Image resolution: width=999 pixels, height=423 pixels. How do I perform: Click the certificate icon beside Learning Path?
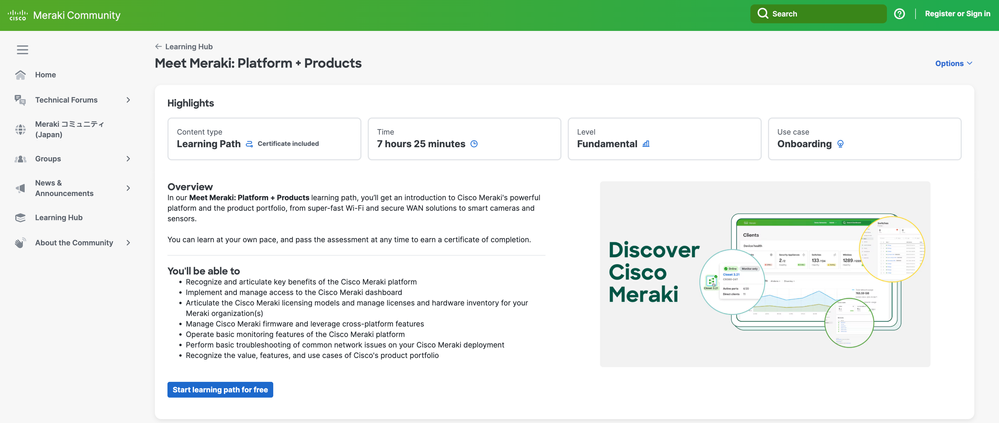click(250, 144)
